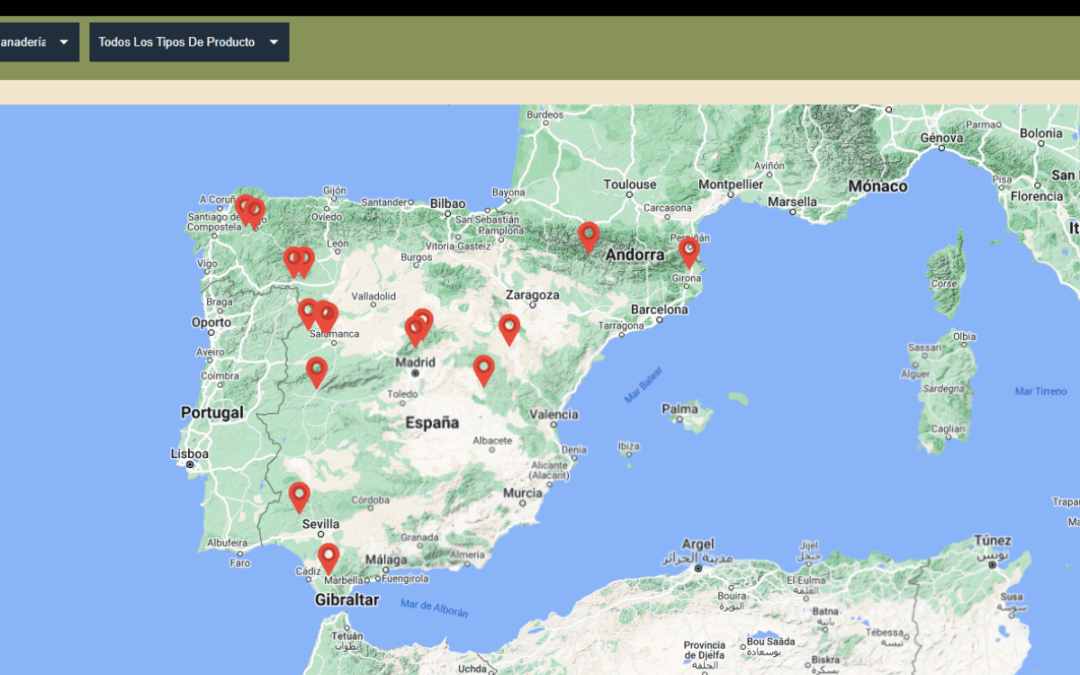
Task: Select the map pin east of Madrid
Action: [x=484, y=371]
